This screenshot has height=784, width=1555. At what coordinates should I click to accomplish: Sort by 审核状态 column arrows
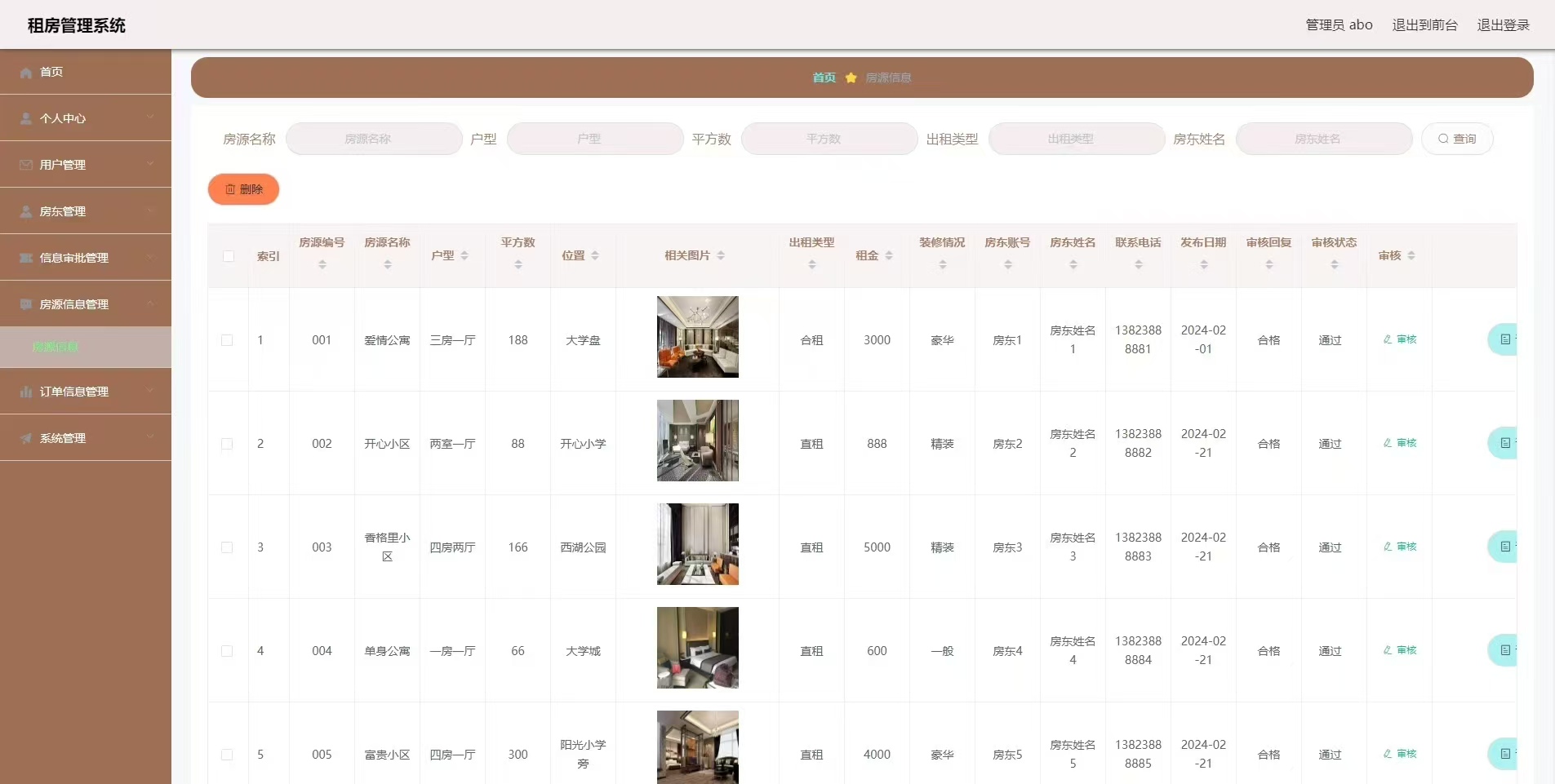[x=1335, y=264]
